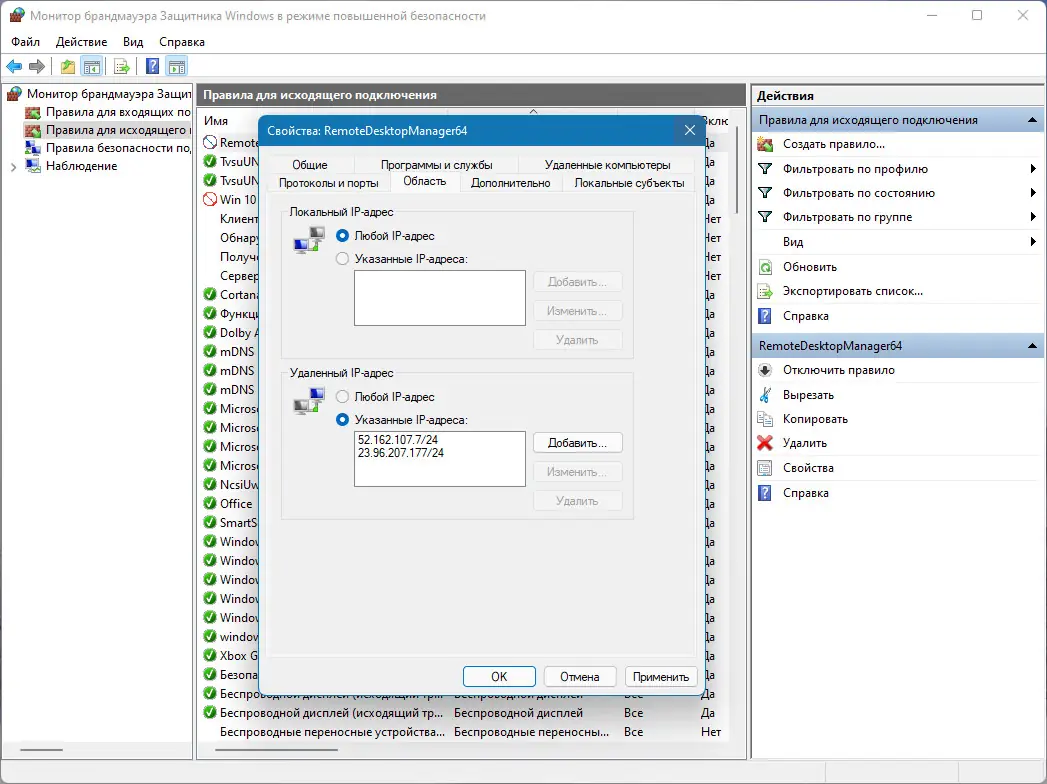The height and width of the screenshot is (784, 1047).
Task: Click the Копировать icon
Action: tap(765, 419)
